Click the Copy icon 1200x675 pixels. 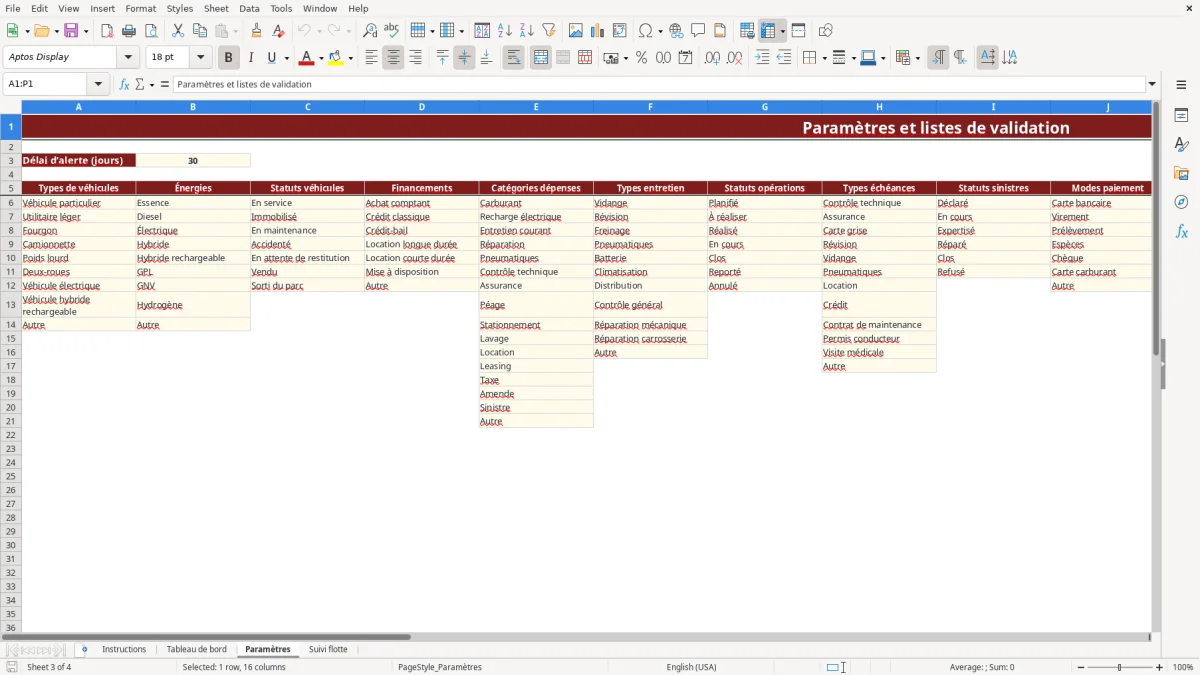199,31
